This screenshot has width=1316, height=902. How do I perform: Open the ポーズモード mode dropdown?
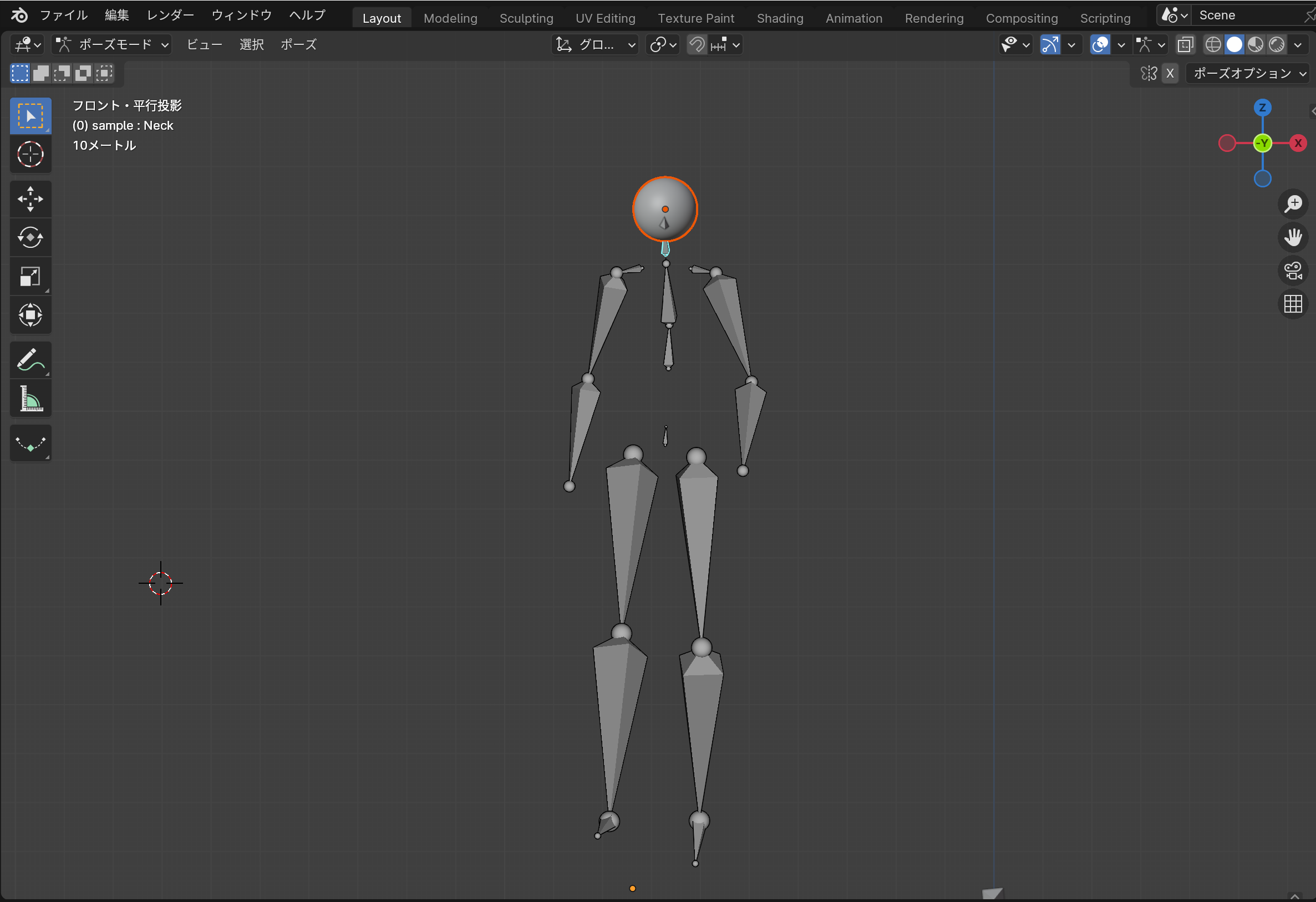(111, 45)
